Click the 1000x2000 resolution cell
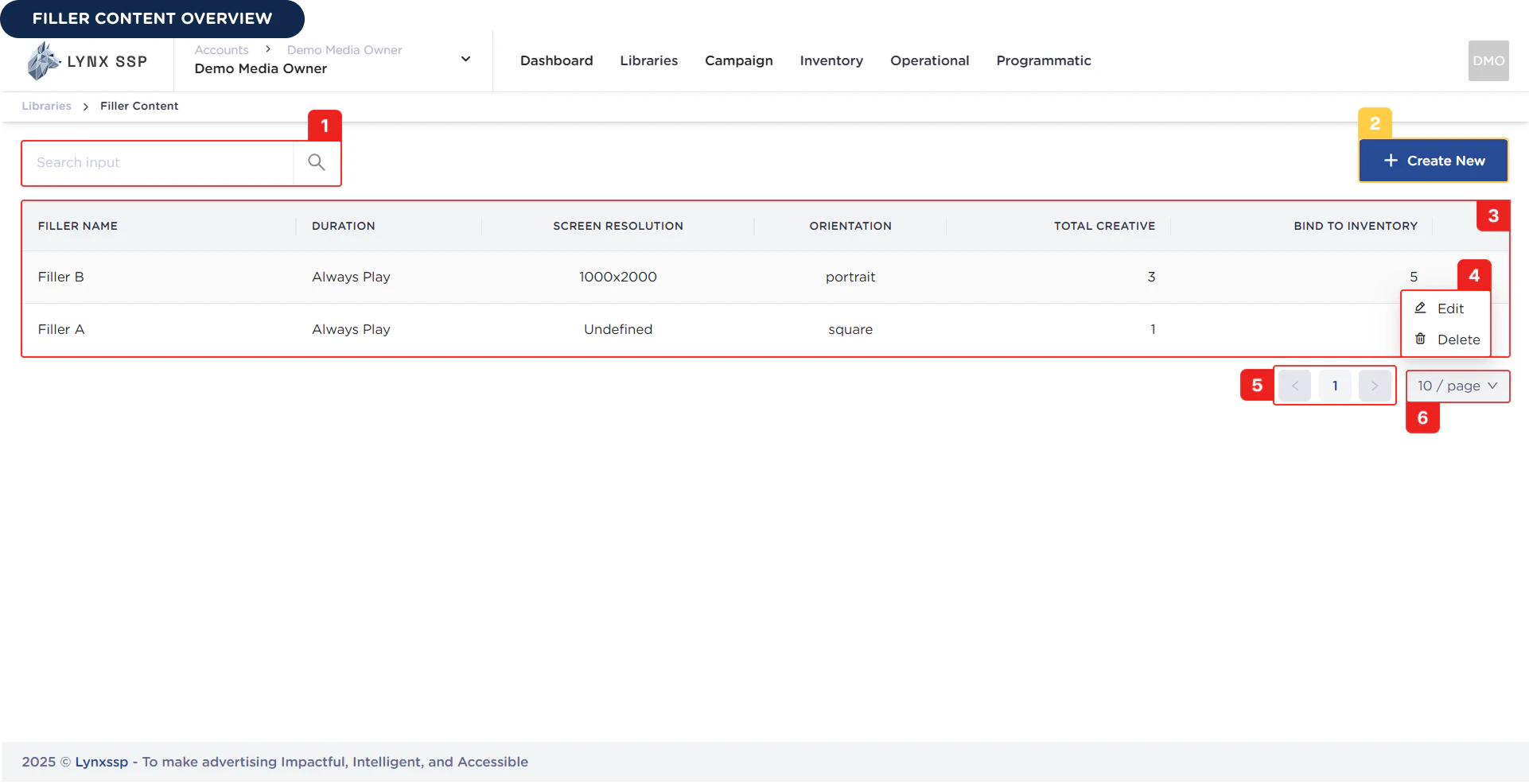Screen dimensions: 1529x784 pyautogui.click(x=617, y=277)
